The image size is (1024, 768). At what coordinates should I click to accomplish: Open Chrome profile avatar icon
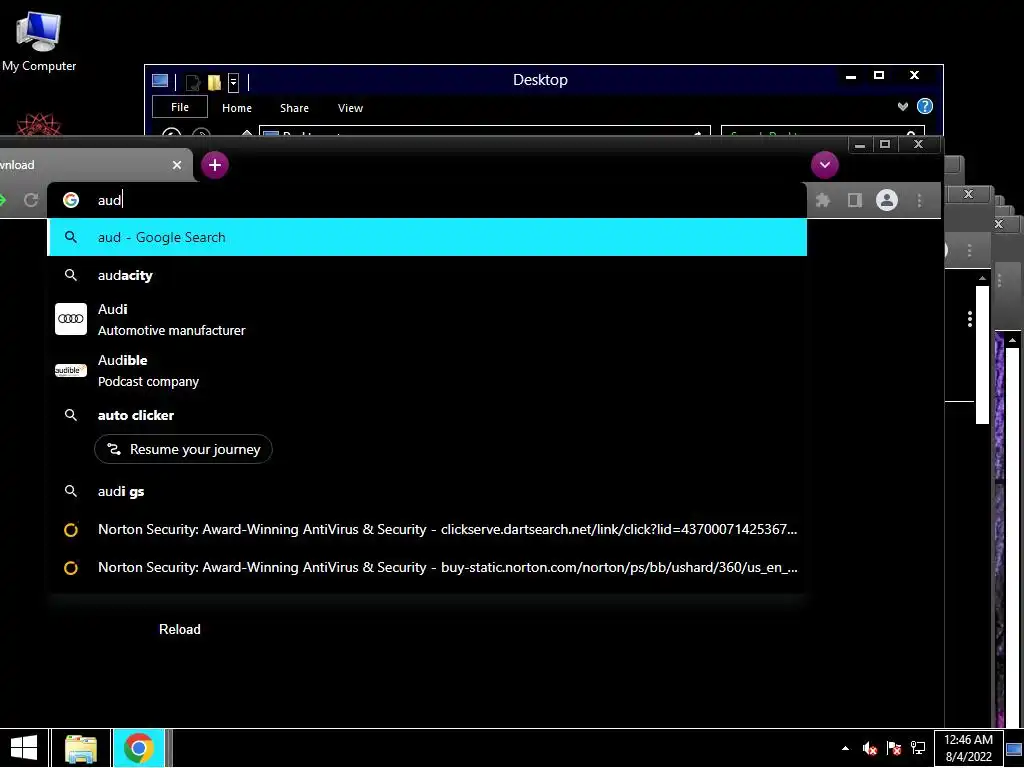pyautogui.click(x=887, y=200)
